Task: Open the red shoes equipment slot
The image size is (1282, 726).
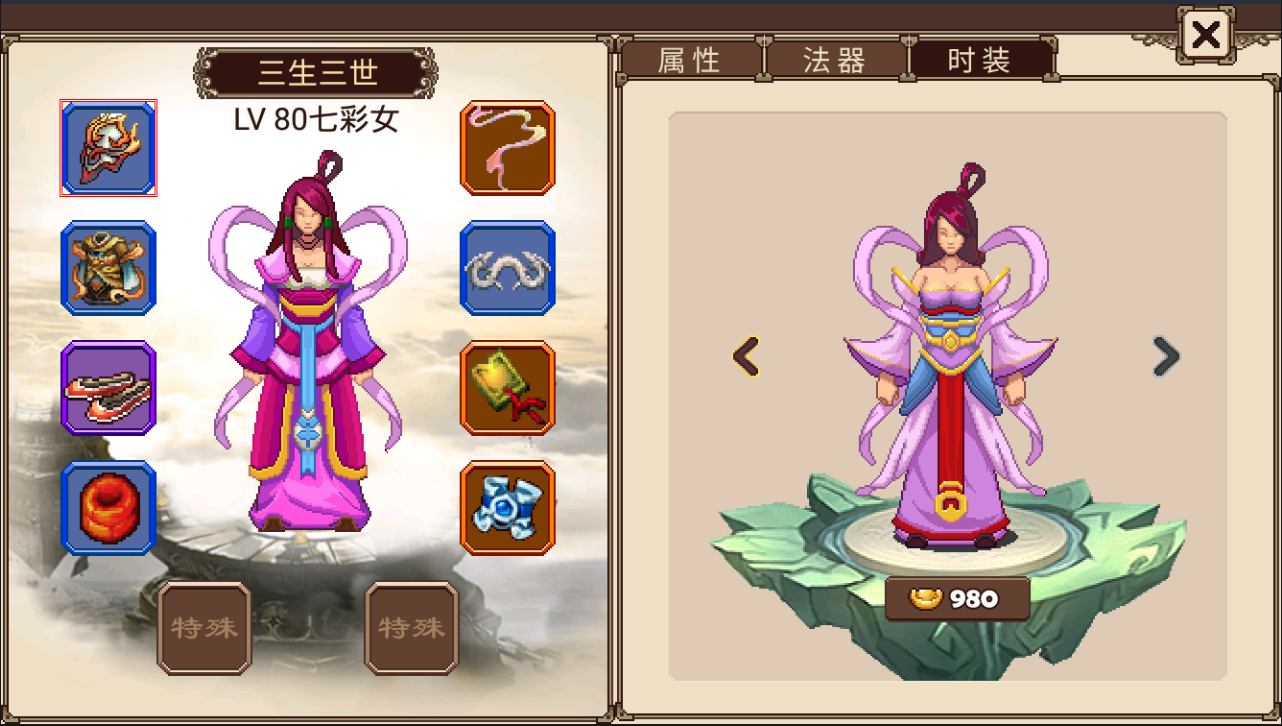Action: coord(108,388)
